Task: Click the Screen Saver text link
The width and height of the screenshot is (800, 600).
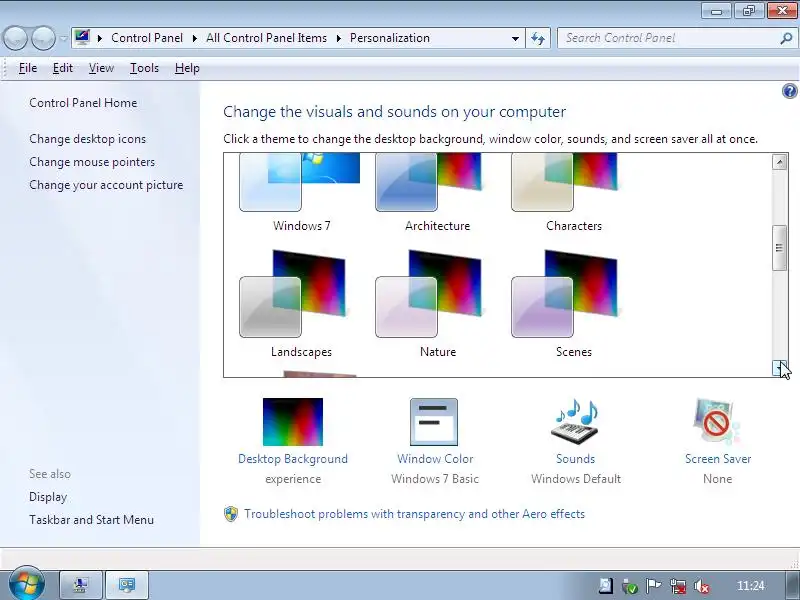Action: pos(718,459)
